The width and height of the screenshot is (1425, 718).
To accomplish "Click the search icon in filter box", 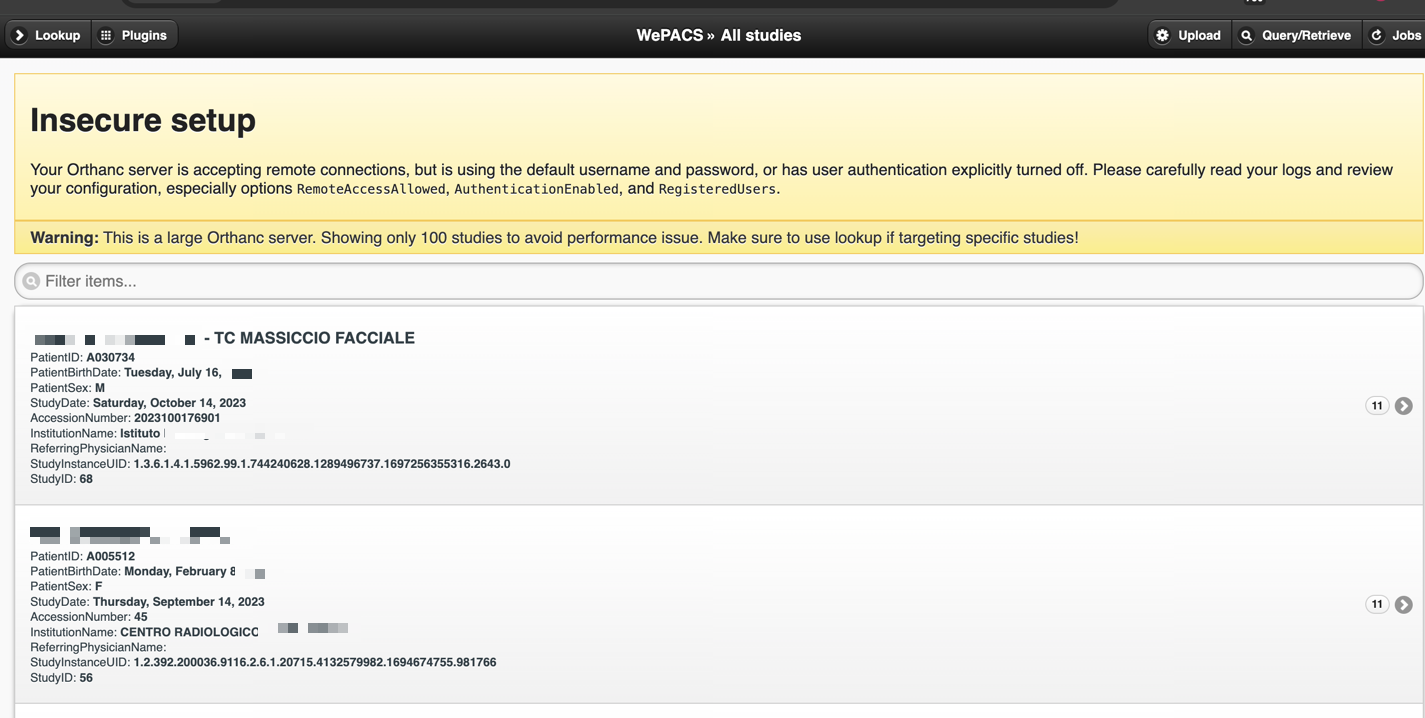I will pyautogui.click(x=31, y=281).
